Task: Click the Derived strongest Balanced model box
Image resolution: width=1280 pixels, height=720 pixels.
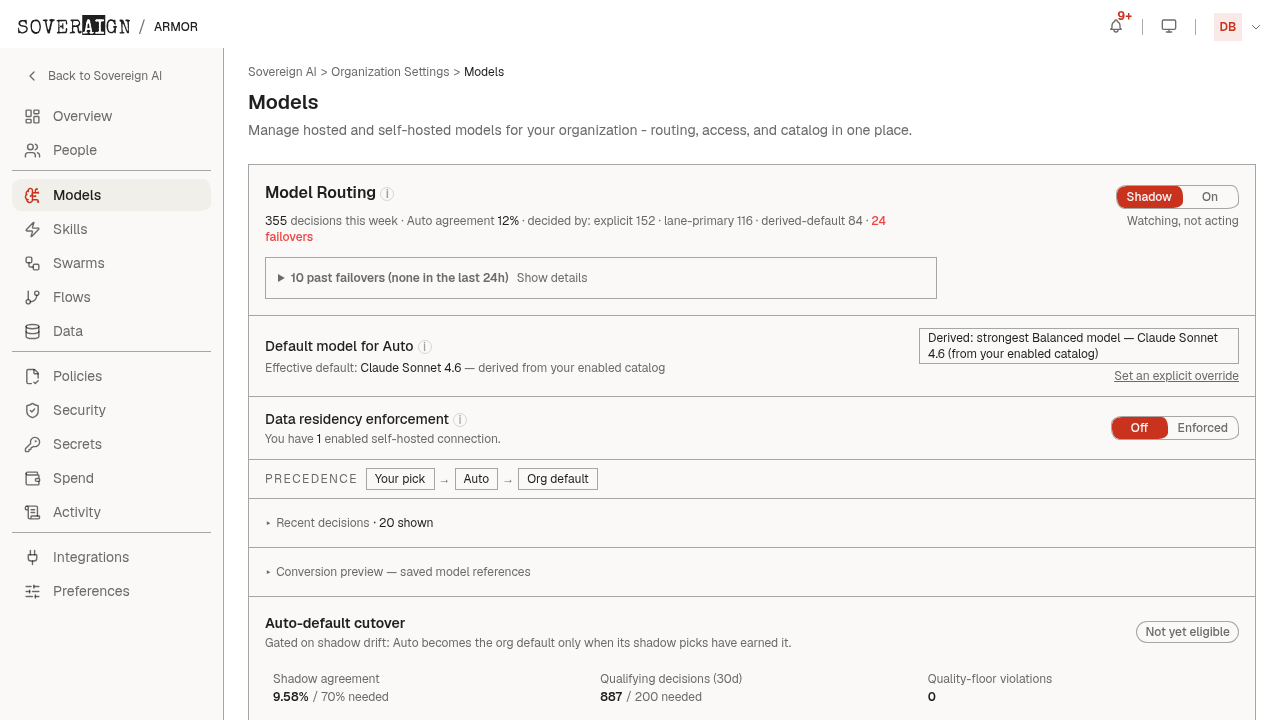Action: pyautogui.click(x=1079, y=346)
